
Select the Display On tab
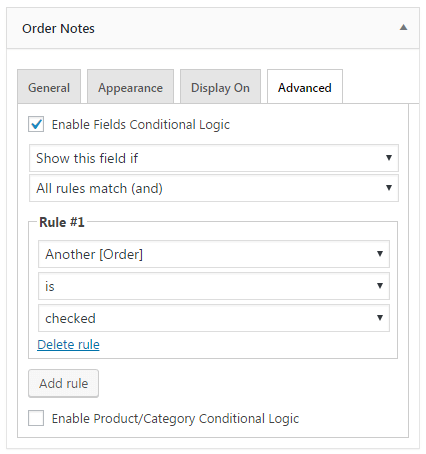(x=220, y=87)
